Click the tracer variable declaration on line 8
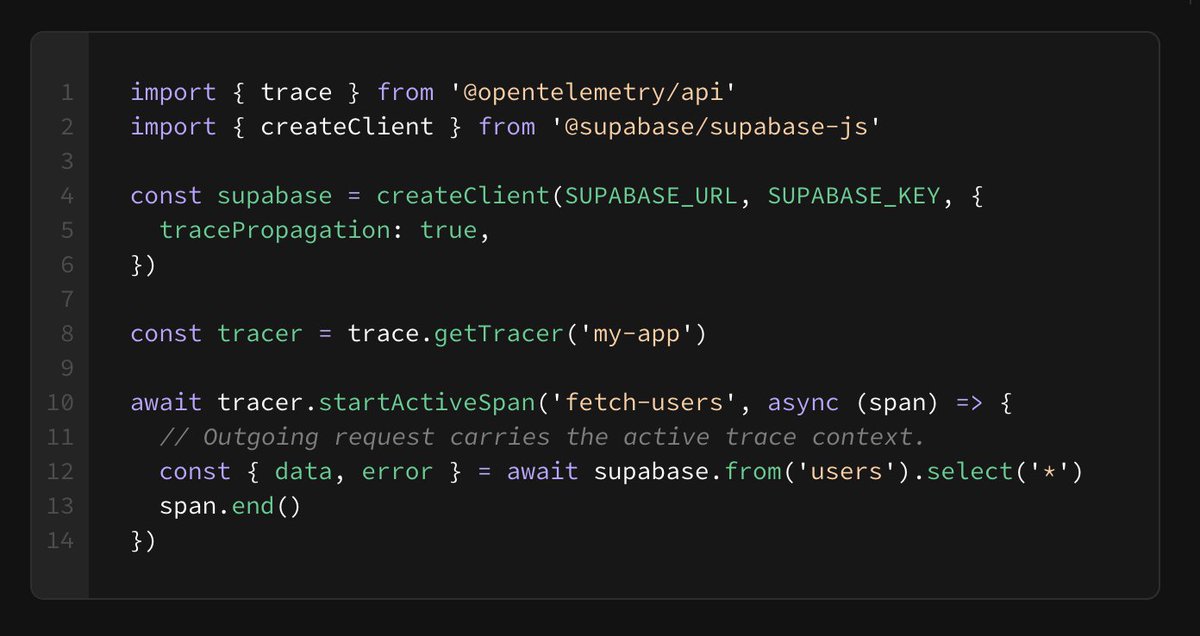The width and height of the screenshot is (1200, 636). [x=260, y=334]
